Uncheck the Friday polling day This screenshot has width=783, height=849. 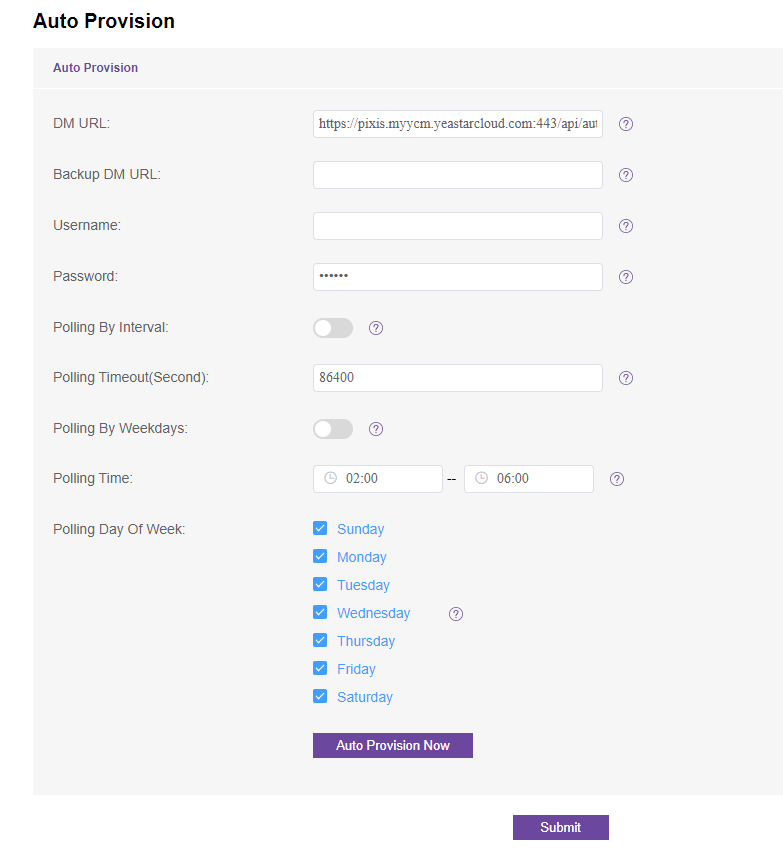[x=320, y=668]
